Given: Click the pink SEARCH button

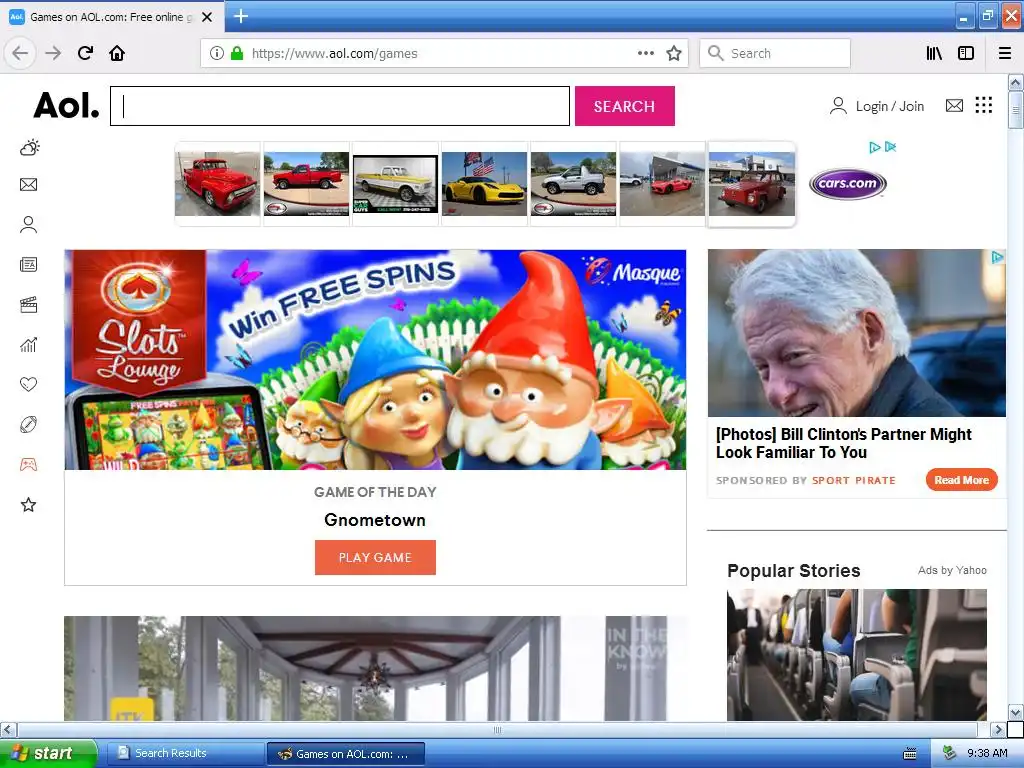Looking at the screenshot, I should 624,106.
